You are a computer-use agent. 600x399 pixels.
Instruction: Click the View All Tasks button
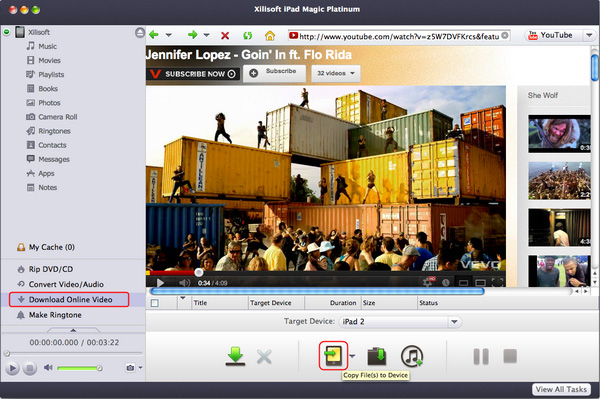561,389
